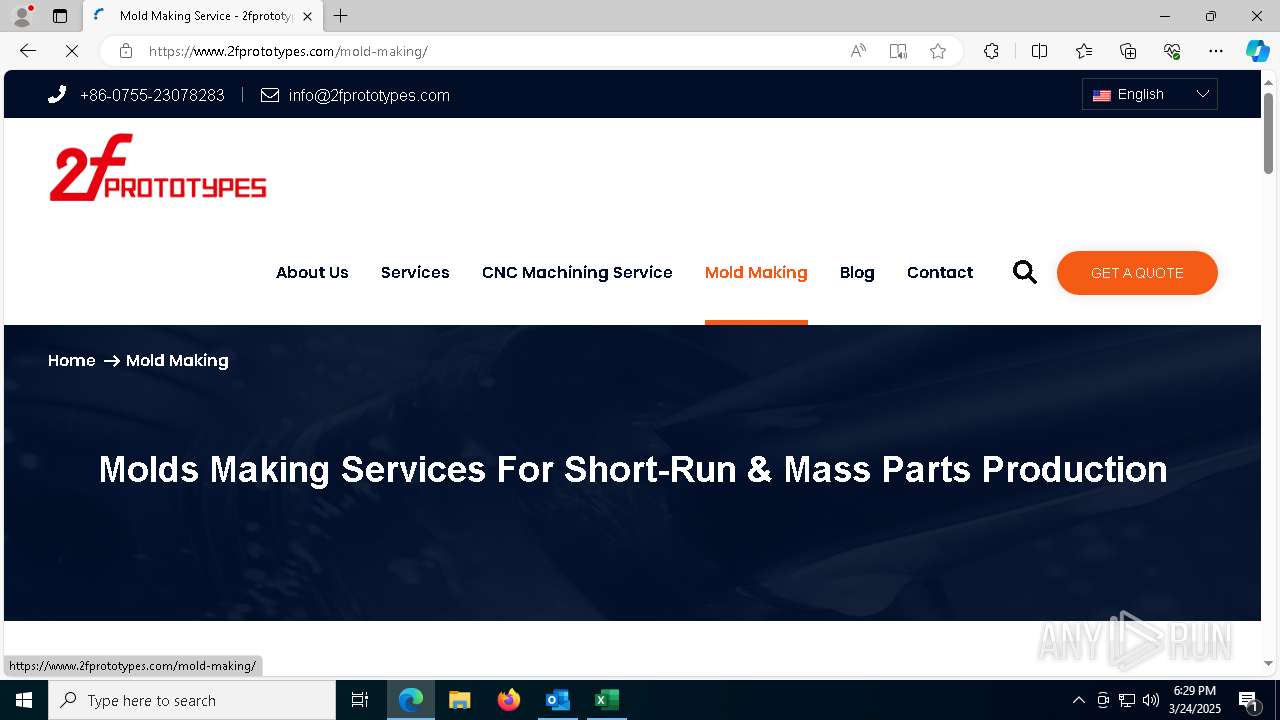Click Mold Making breadcrumb link
This screenshot has width=1280, height=720.
coord(177,360)
